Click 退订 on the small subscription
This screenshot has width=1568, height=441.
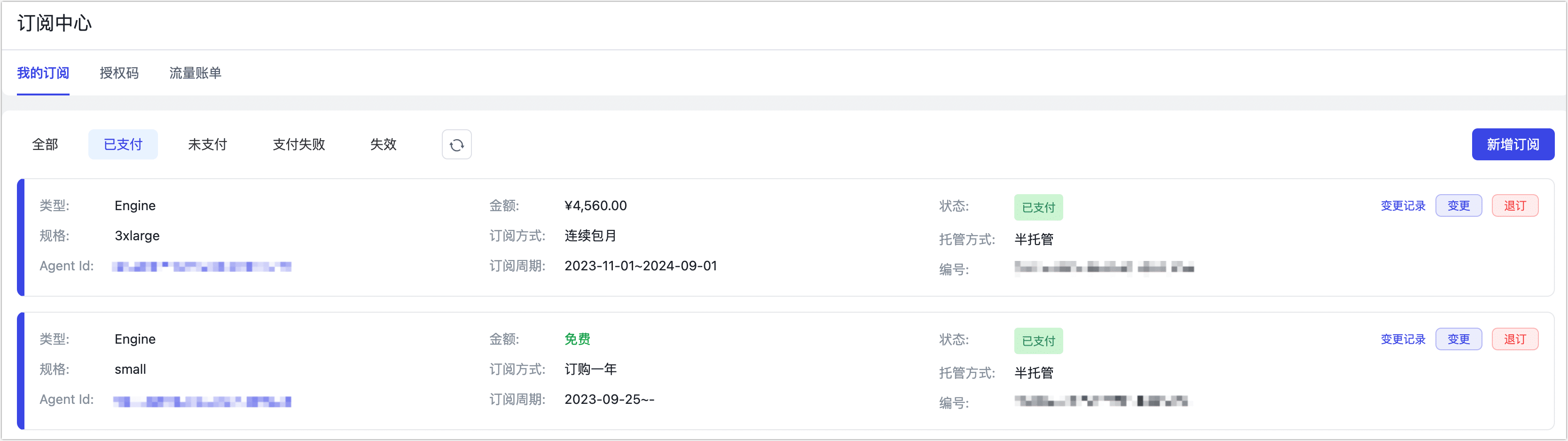(x=1515, y=339)
